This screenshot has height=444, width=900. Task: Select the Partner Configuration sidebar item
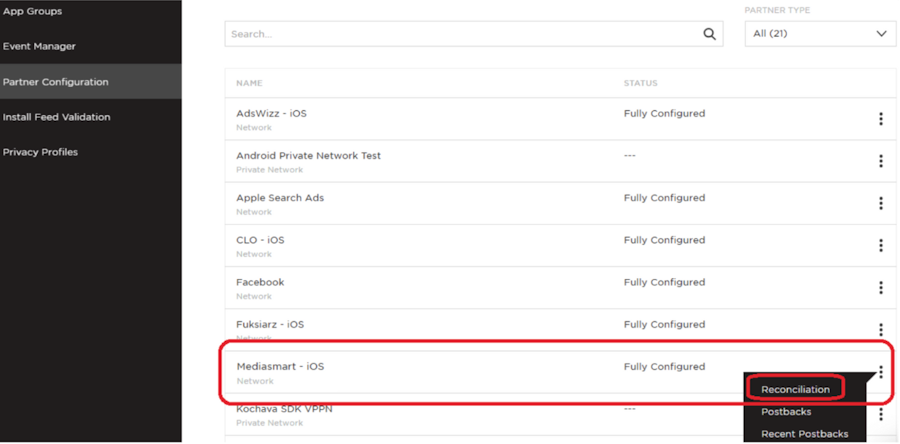point(55,82)
